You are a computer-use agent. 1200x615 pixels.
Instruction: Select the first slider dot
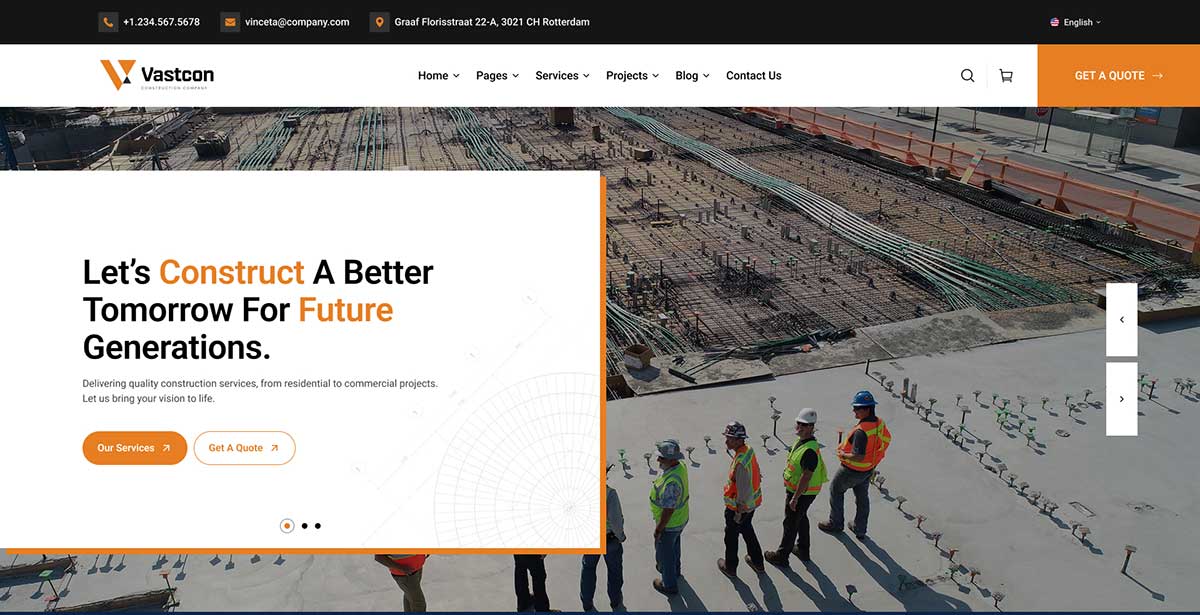click(287, 525)
